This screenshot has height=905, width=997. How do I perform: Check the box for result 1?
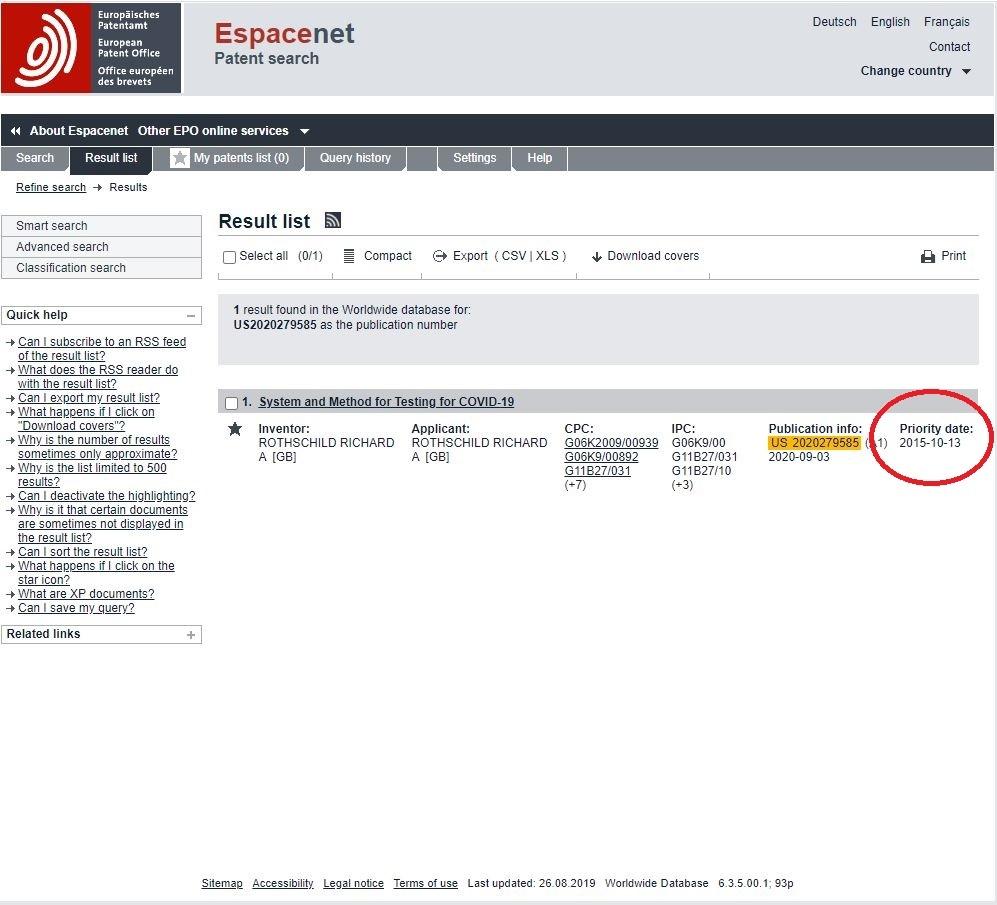231,403
